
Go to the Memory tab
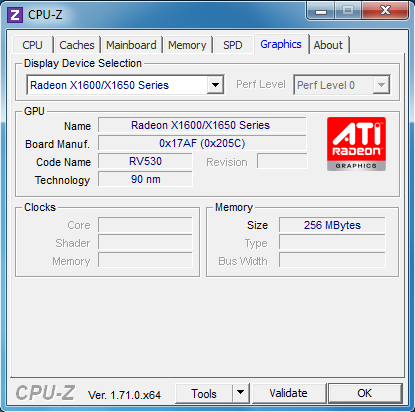click(187, 45)
